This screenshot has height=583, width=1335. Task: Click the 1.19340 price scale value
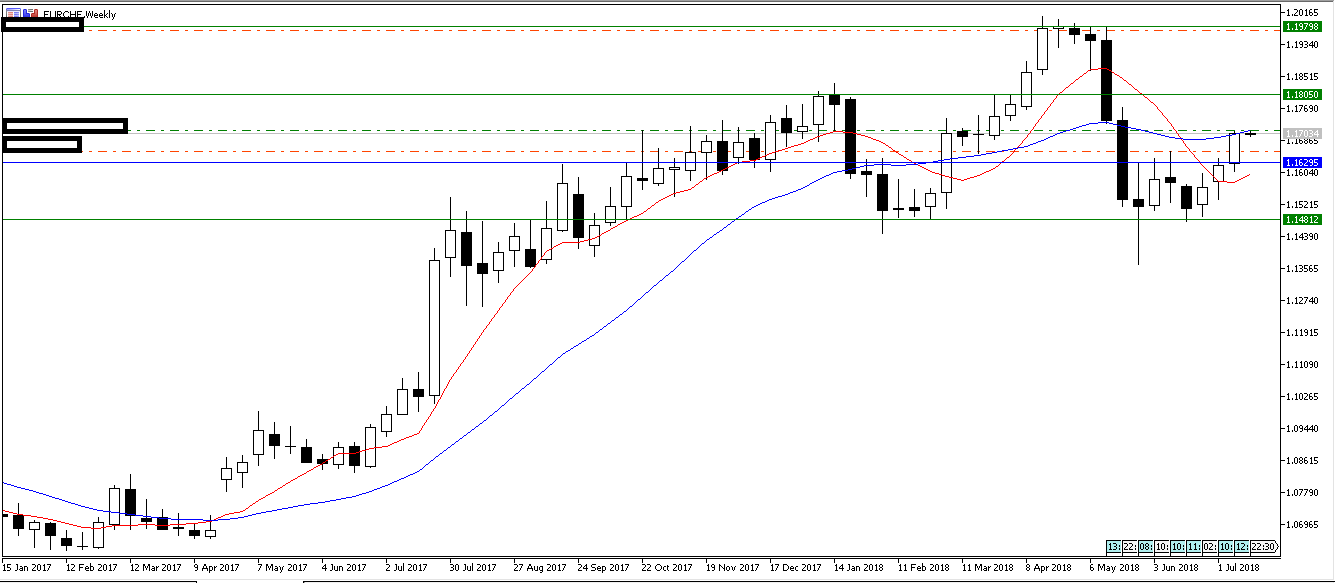(x=1304, y=45)
